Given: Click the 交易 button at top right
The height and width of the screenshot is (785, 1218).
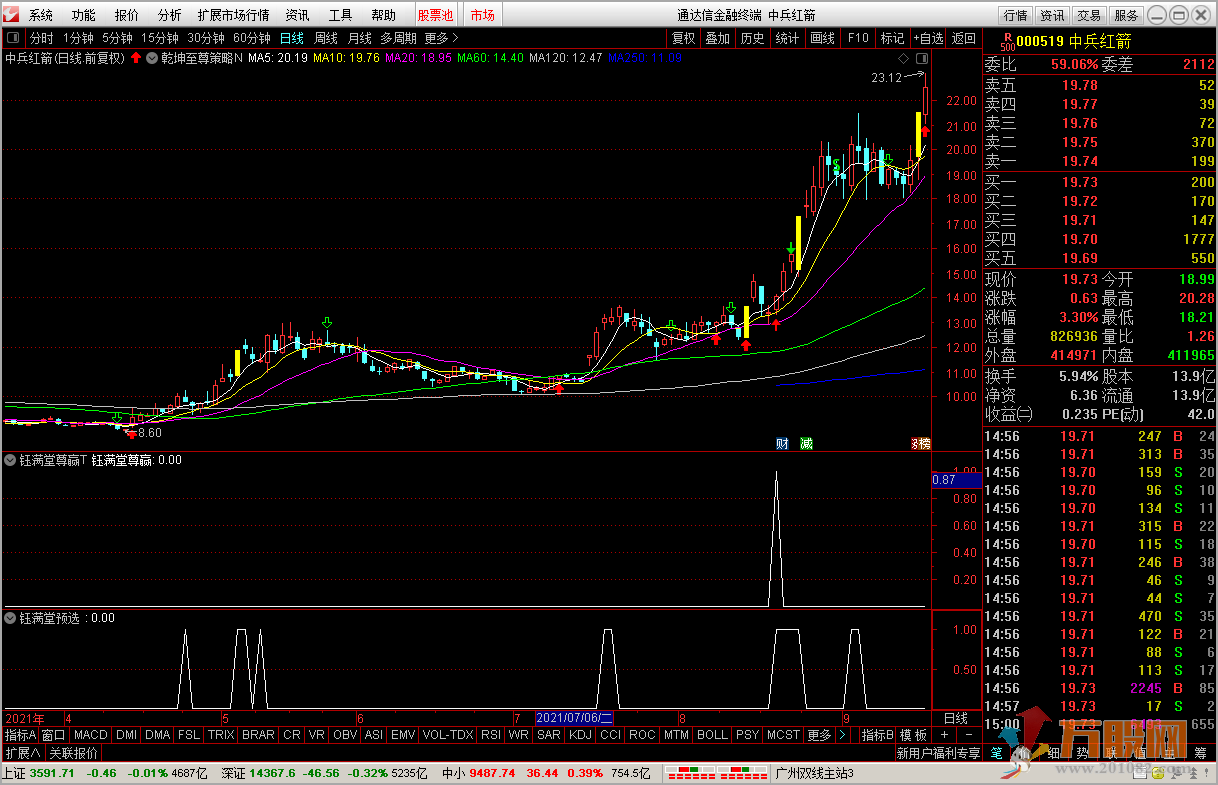Looking at the screenshot, I should pos(1089,15).
